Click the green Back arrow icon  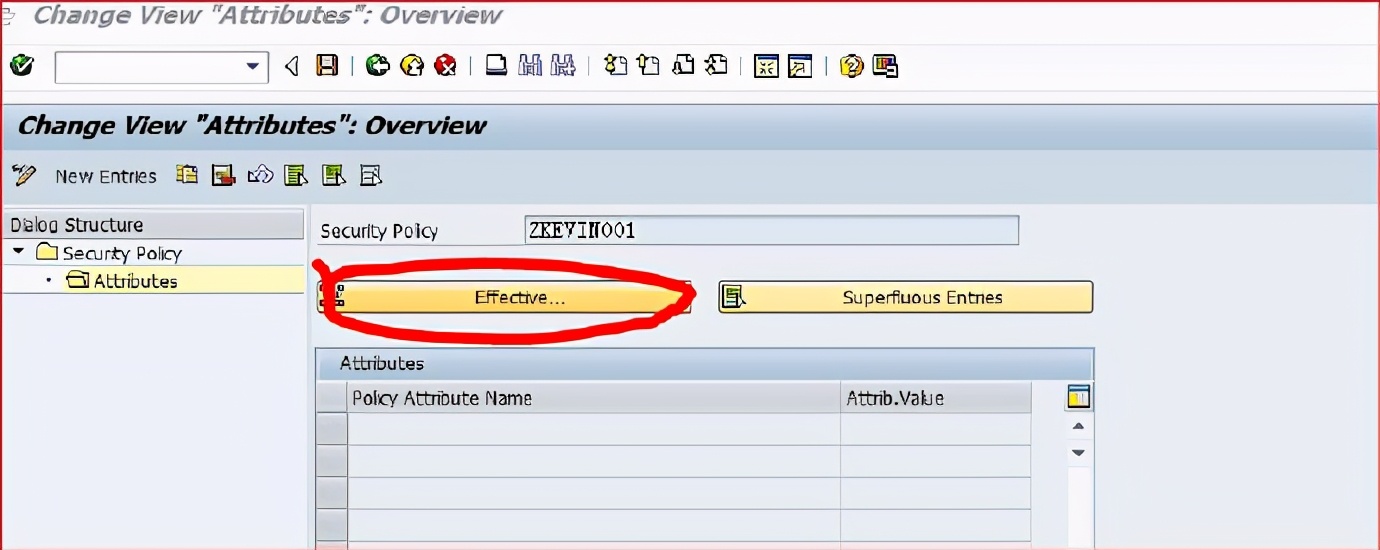[377, 67]
